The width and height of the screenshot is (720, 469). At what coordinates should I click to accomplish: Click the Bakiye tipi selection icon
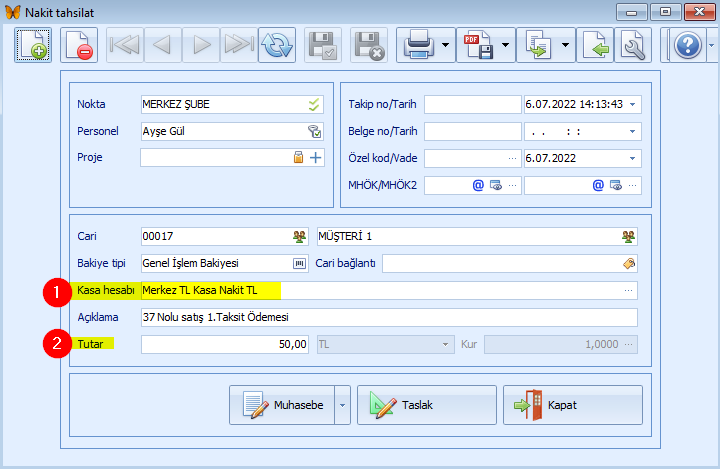point(299,263)
